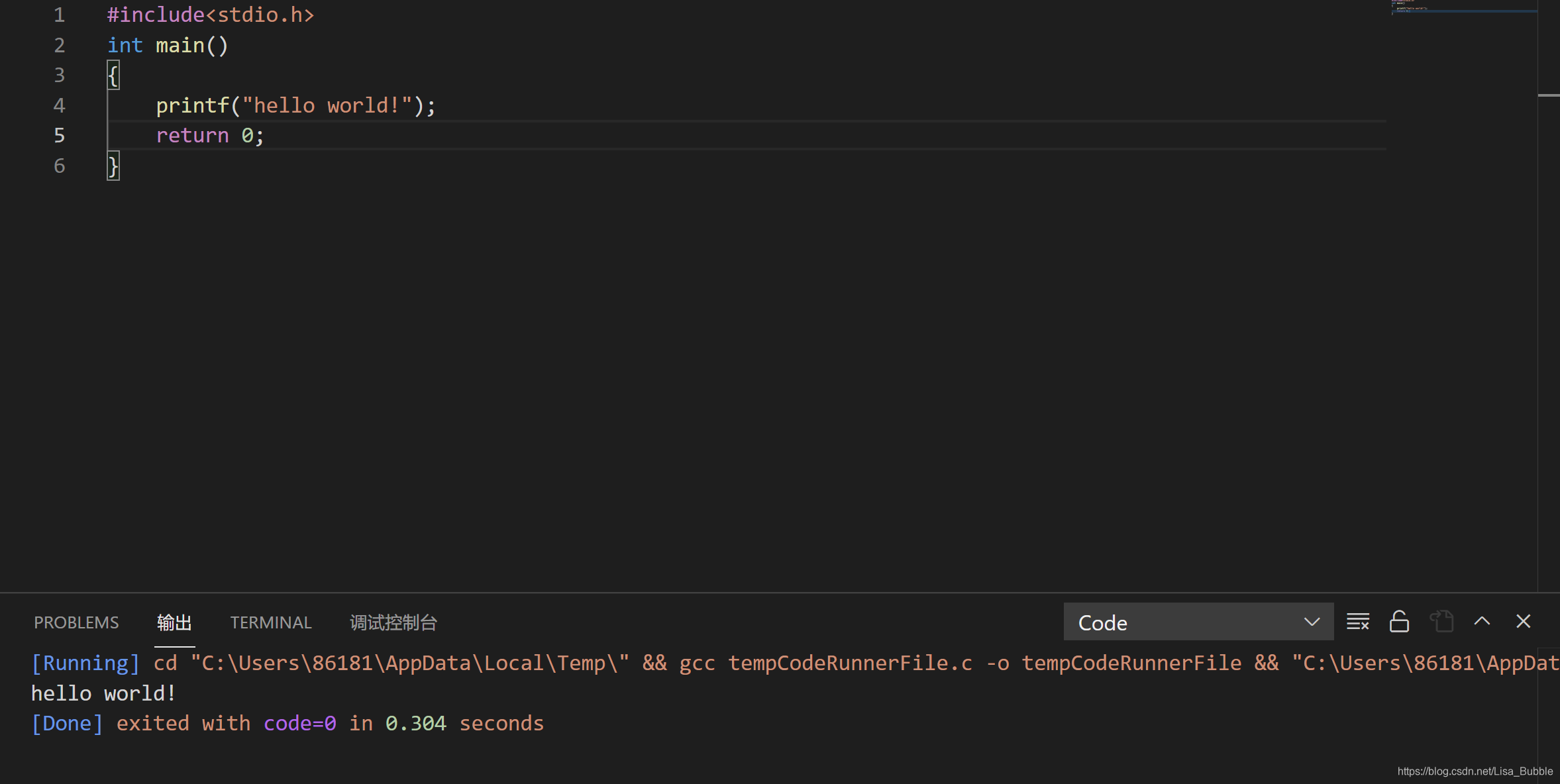Click the hello world! output line
Viewport: 1560px width, 784px height.
pos(104,693)
